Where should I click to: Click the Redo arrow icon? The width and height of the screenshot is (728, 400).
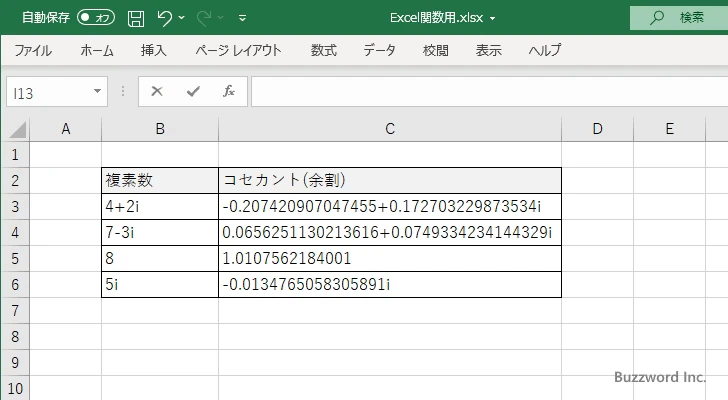204,18
